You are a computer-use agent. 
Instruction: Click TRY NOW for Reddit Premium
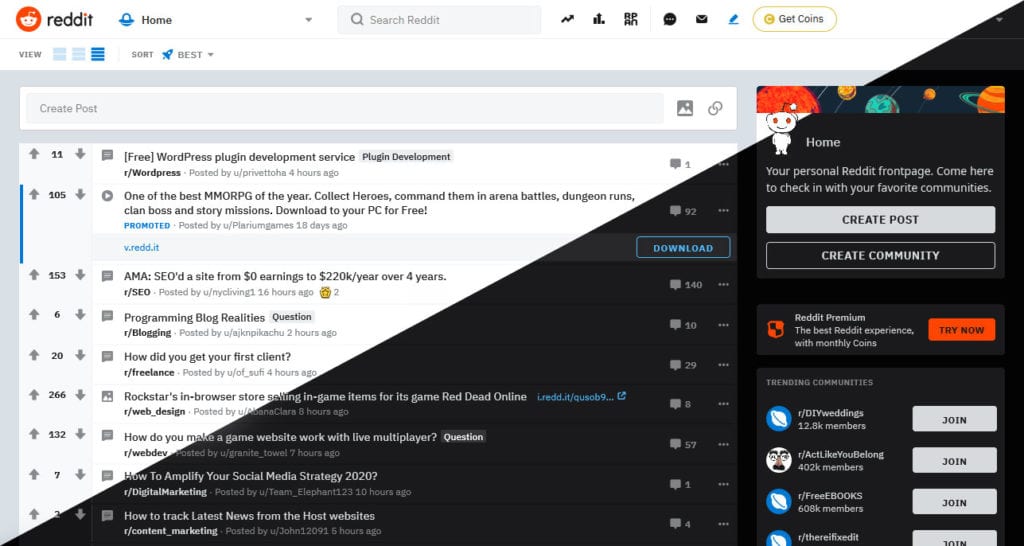961,330
